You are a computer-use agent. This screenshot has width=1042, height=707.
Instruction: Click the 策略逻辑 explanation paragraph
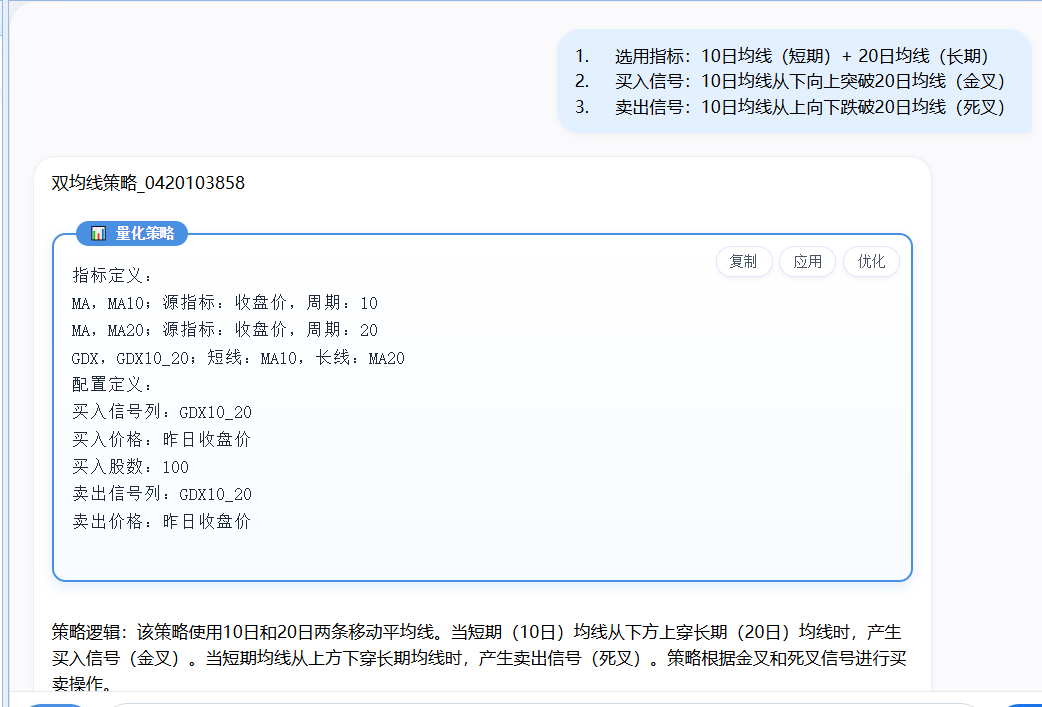coord(479,658)
